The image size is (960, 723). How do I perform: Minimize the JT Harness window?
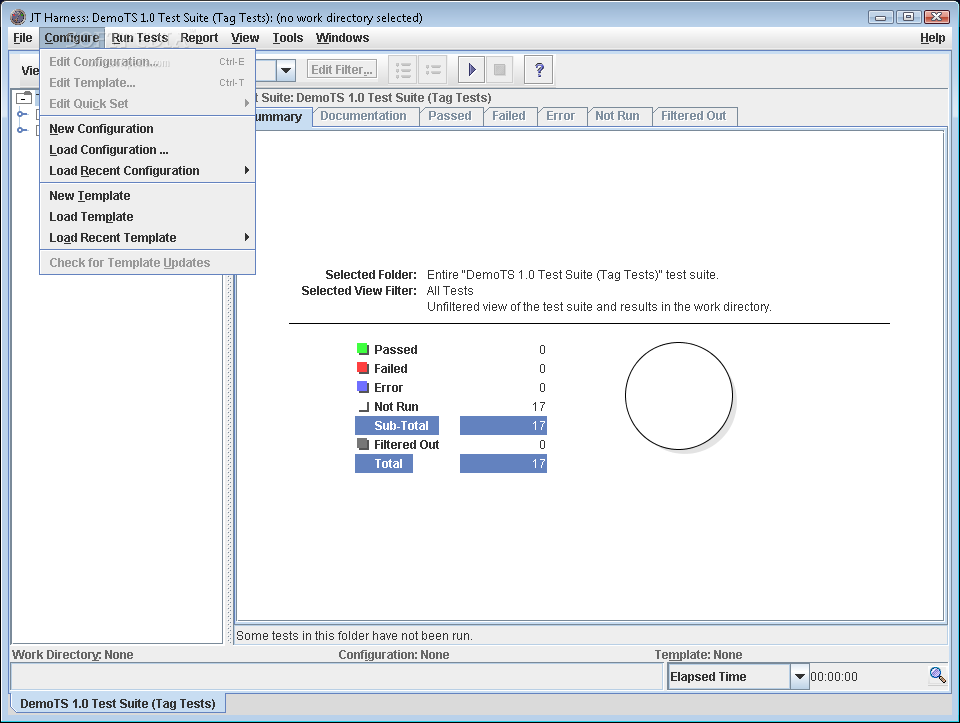(880, 17)
